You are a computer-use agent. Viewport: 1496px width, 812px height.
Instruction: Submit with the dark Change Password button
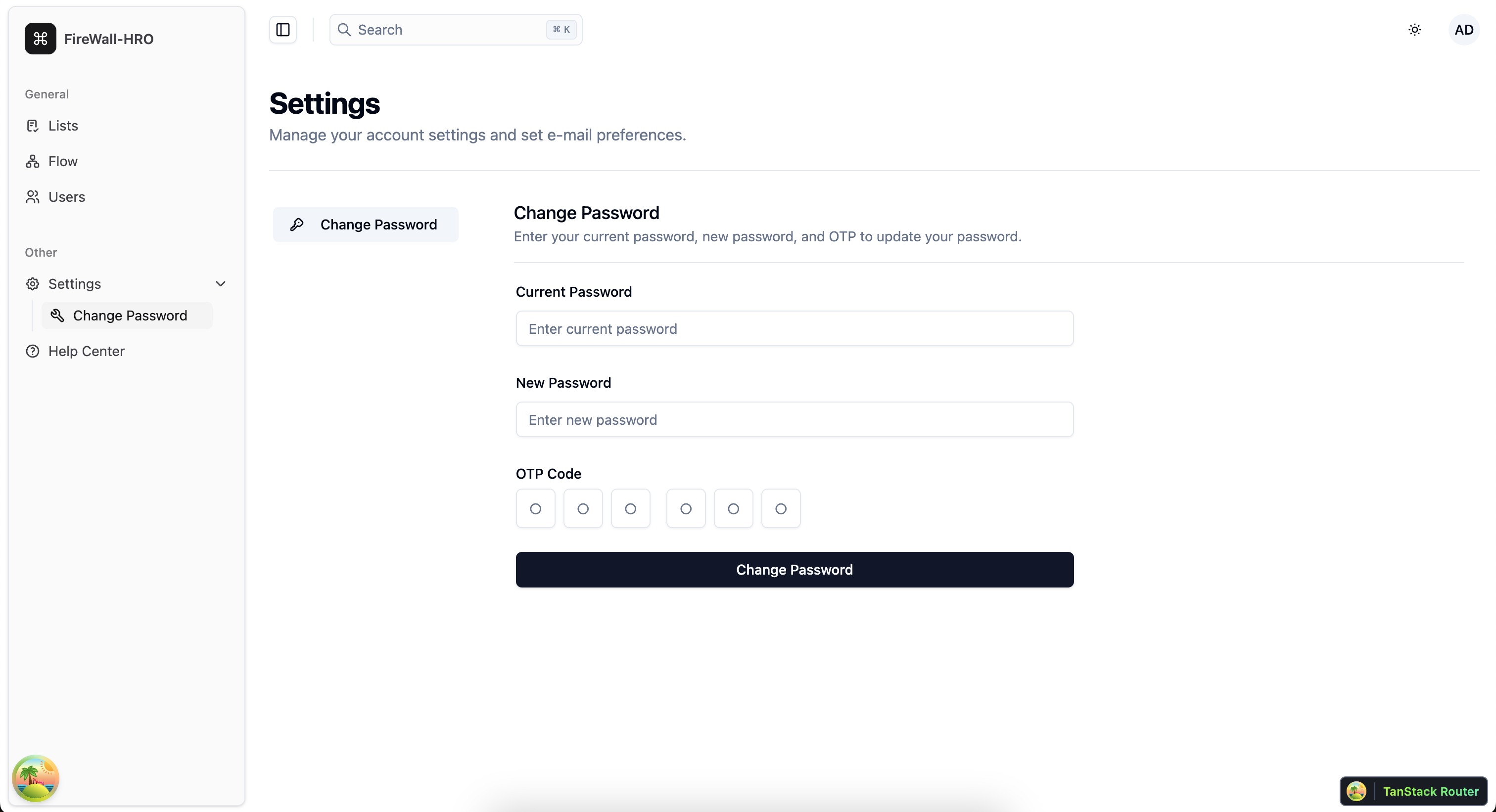click(795, 569)
